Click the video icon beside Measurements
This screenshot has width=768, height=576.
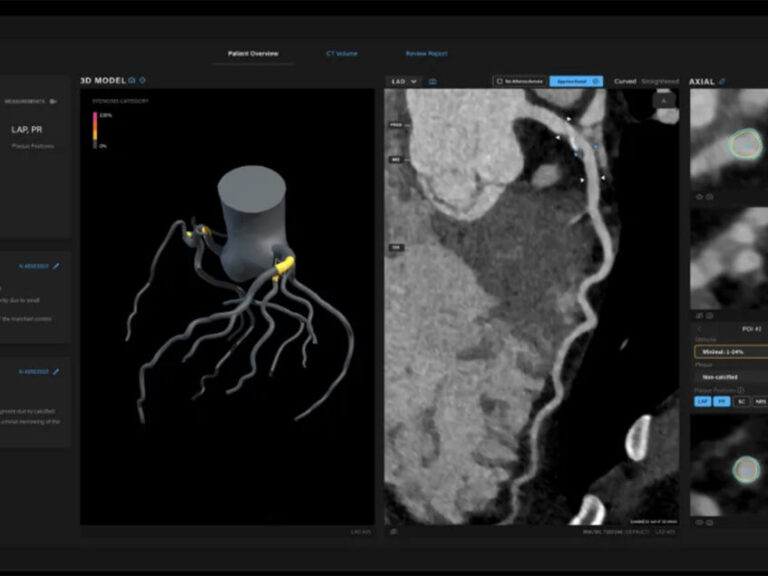[53, 101]
